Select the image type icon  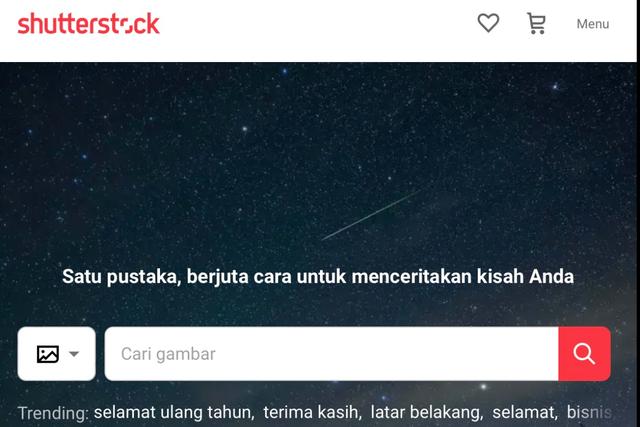48,354
